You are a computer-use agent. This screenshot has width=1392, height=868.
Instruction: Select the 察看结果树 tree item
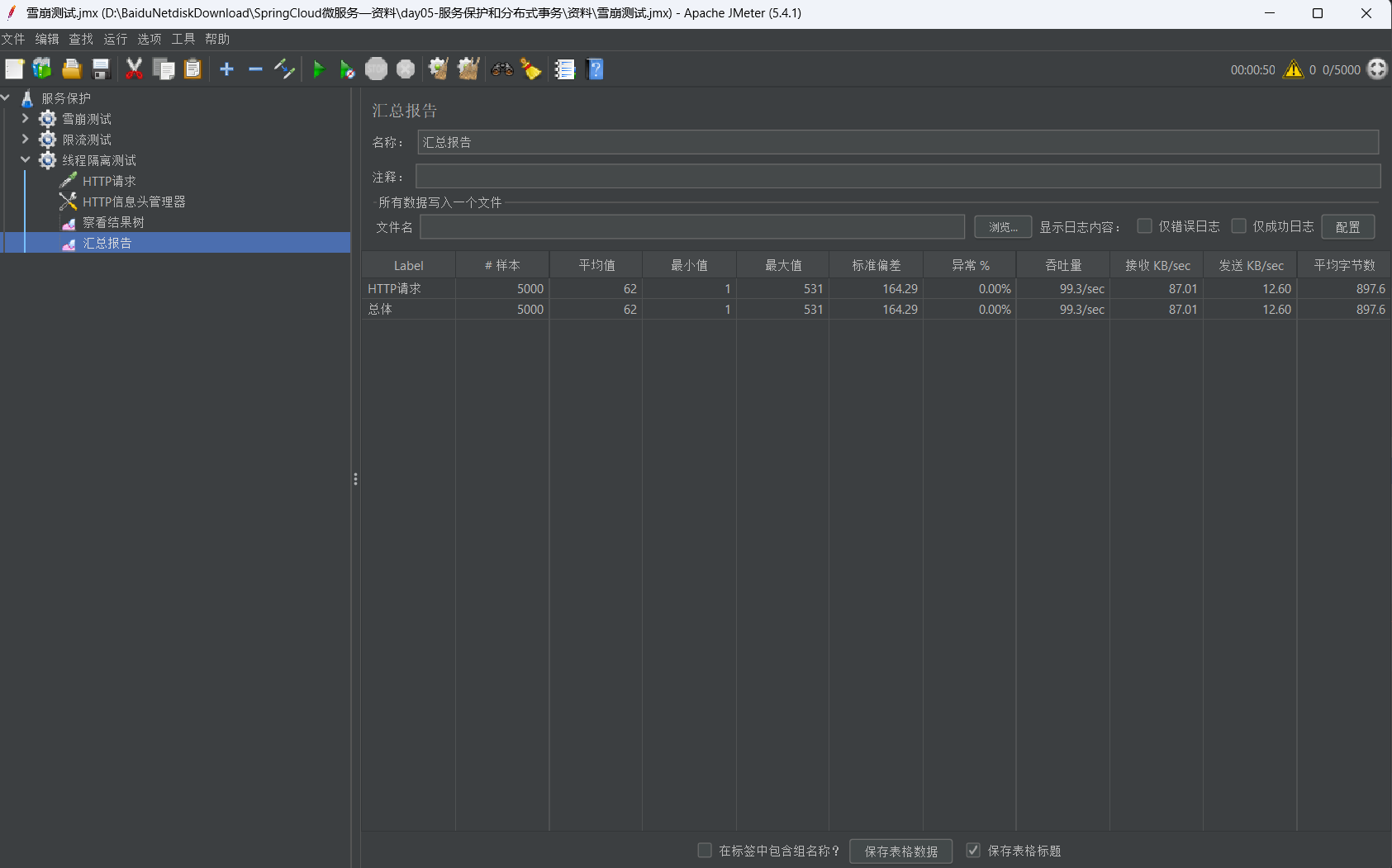click(113, 221)
